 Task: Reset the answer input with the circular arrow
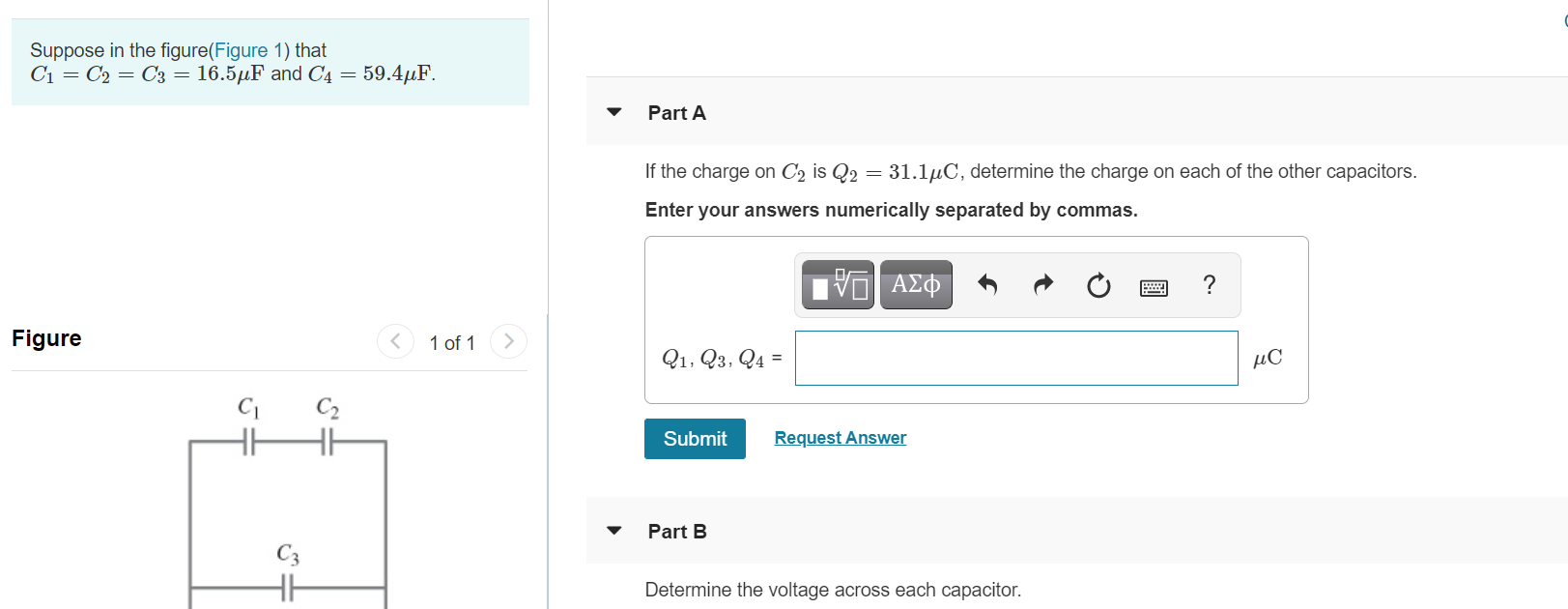1098,284
